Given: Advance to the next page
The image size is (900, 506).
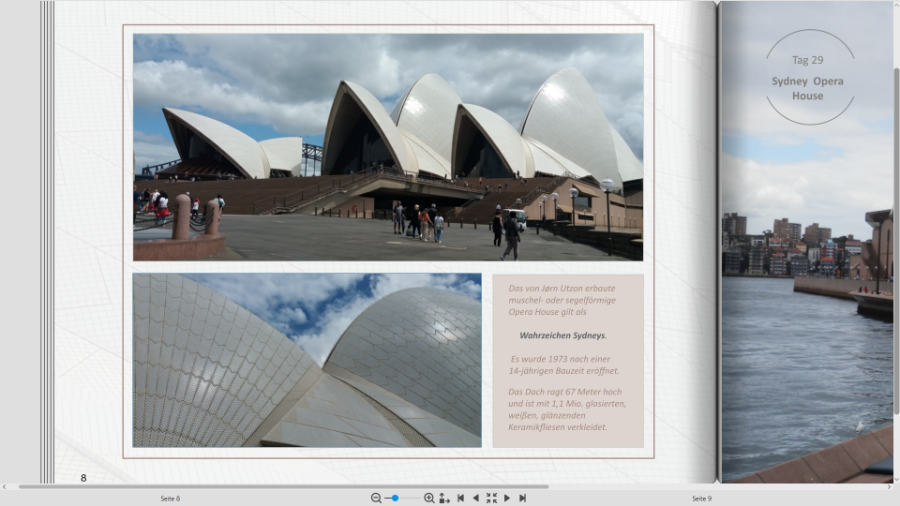Looking at the screenshot, I should 507,498.
